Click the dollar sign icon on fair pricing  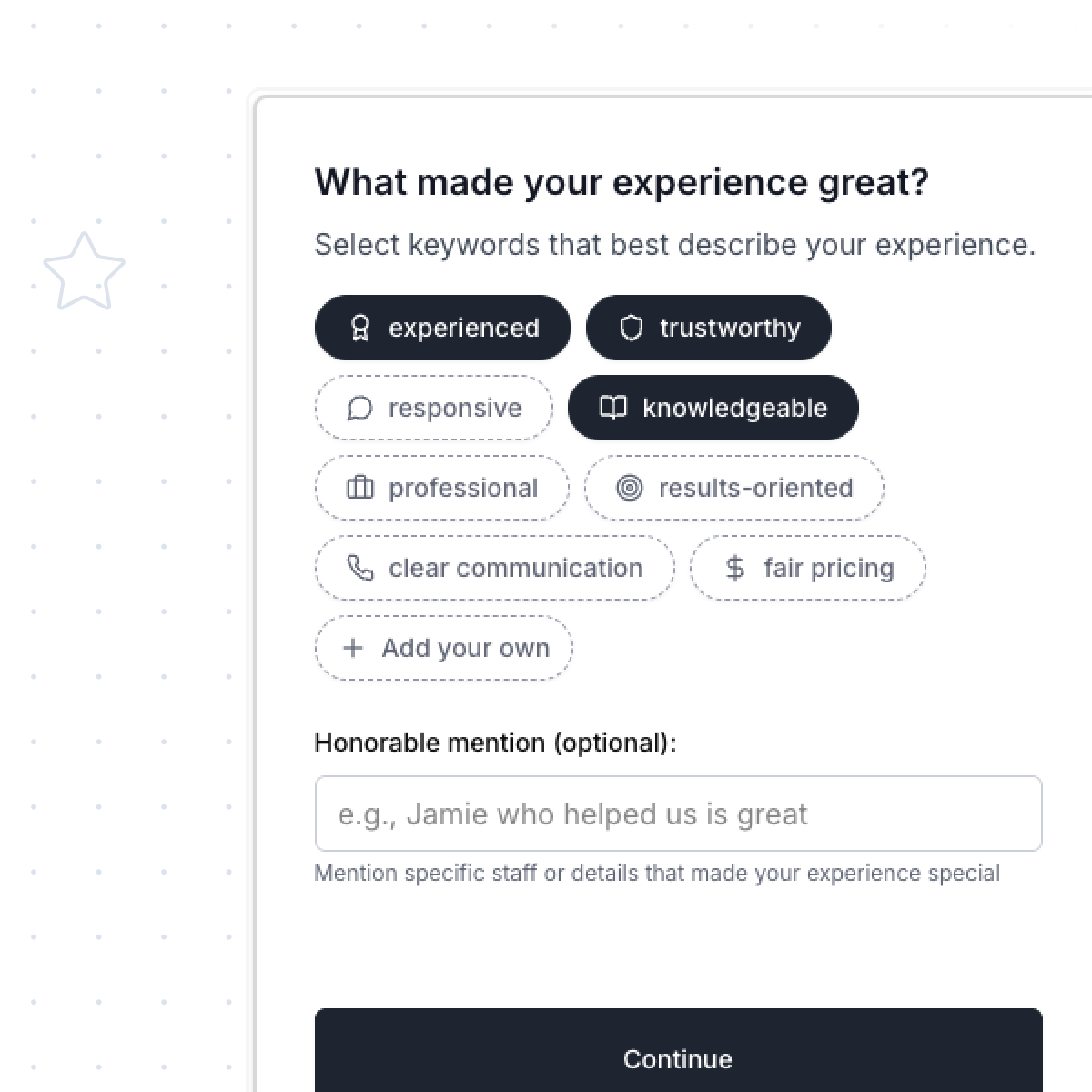735,568
